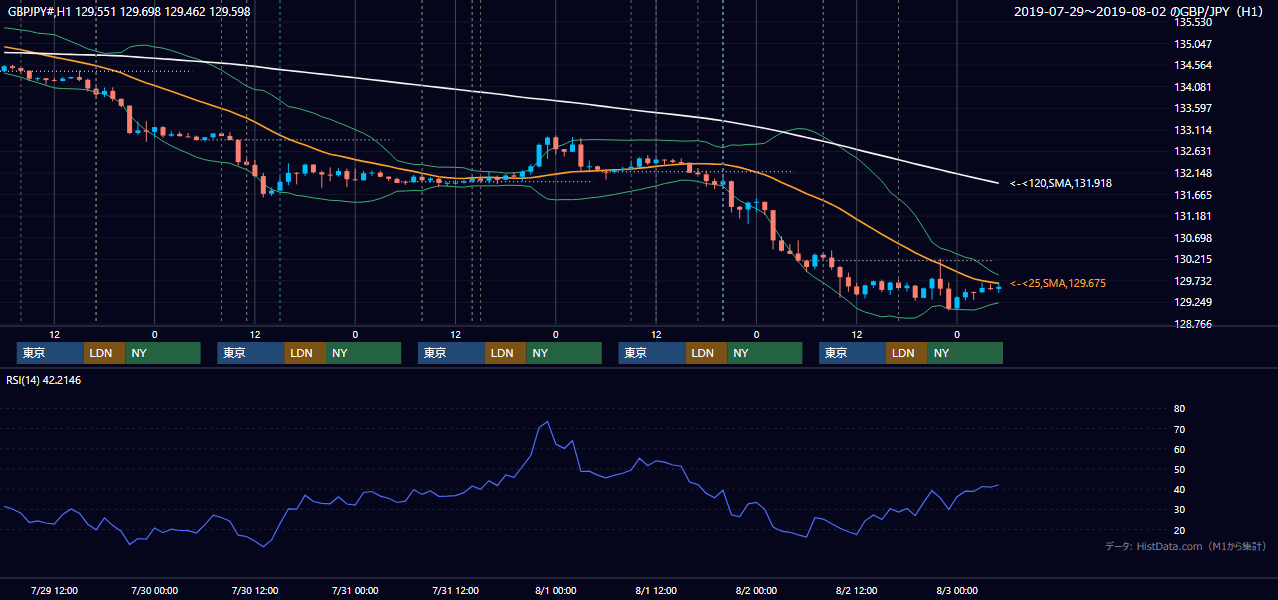Select the 8/1 00:00 time label
Image resolution: width=1278 pixels, height=600 pixels.
555,590
